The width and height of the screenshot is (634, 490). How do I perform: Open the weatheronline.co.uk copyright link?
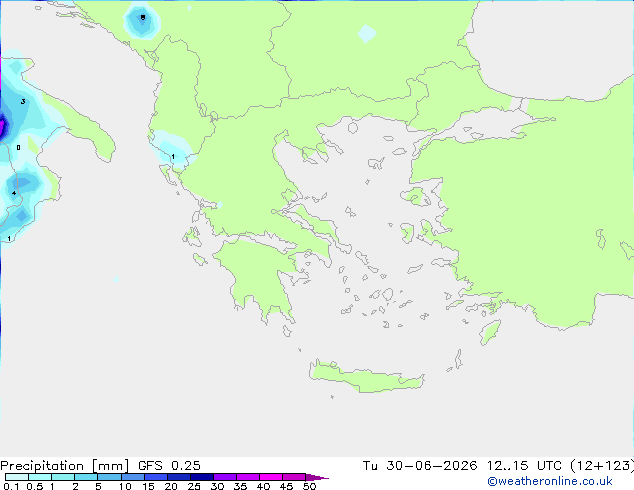(550, 481)
